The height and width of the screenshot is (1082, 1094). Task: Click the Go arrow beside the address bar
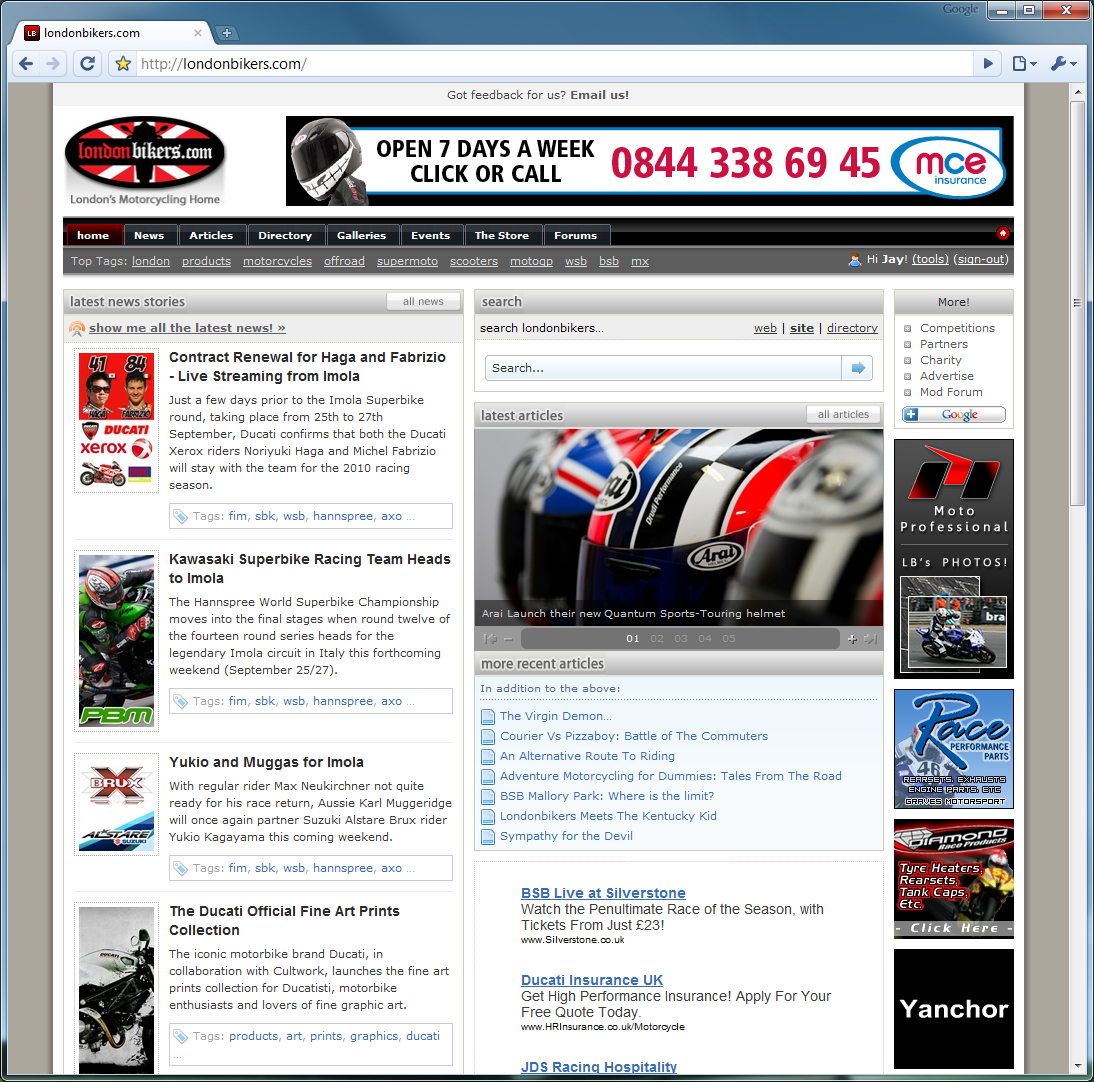click(988, 64)
